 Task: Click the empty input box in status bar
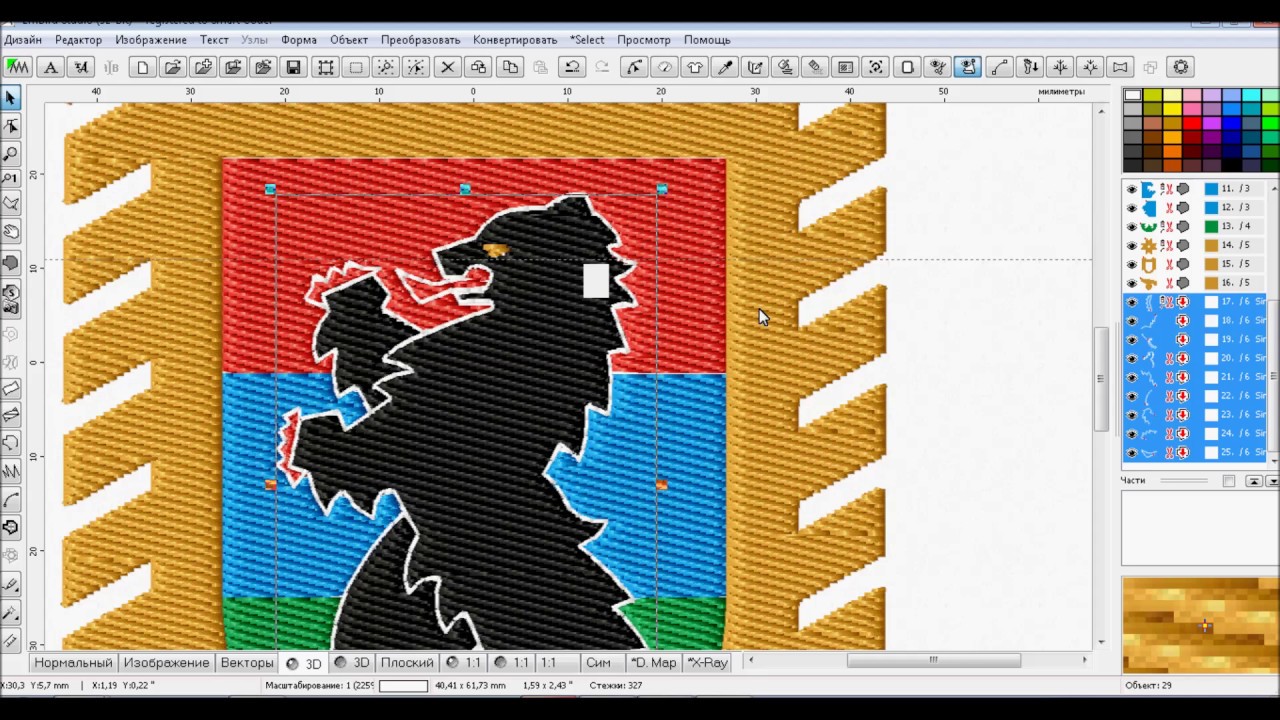[403, 686]
